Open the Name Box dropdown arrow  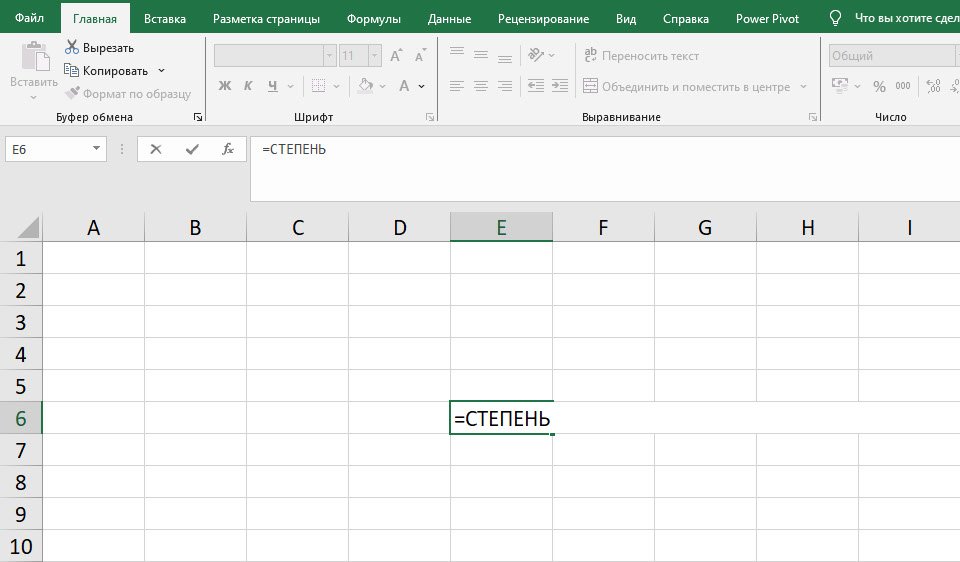(x=96, y=149)
